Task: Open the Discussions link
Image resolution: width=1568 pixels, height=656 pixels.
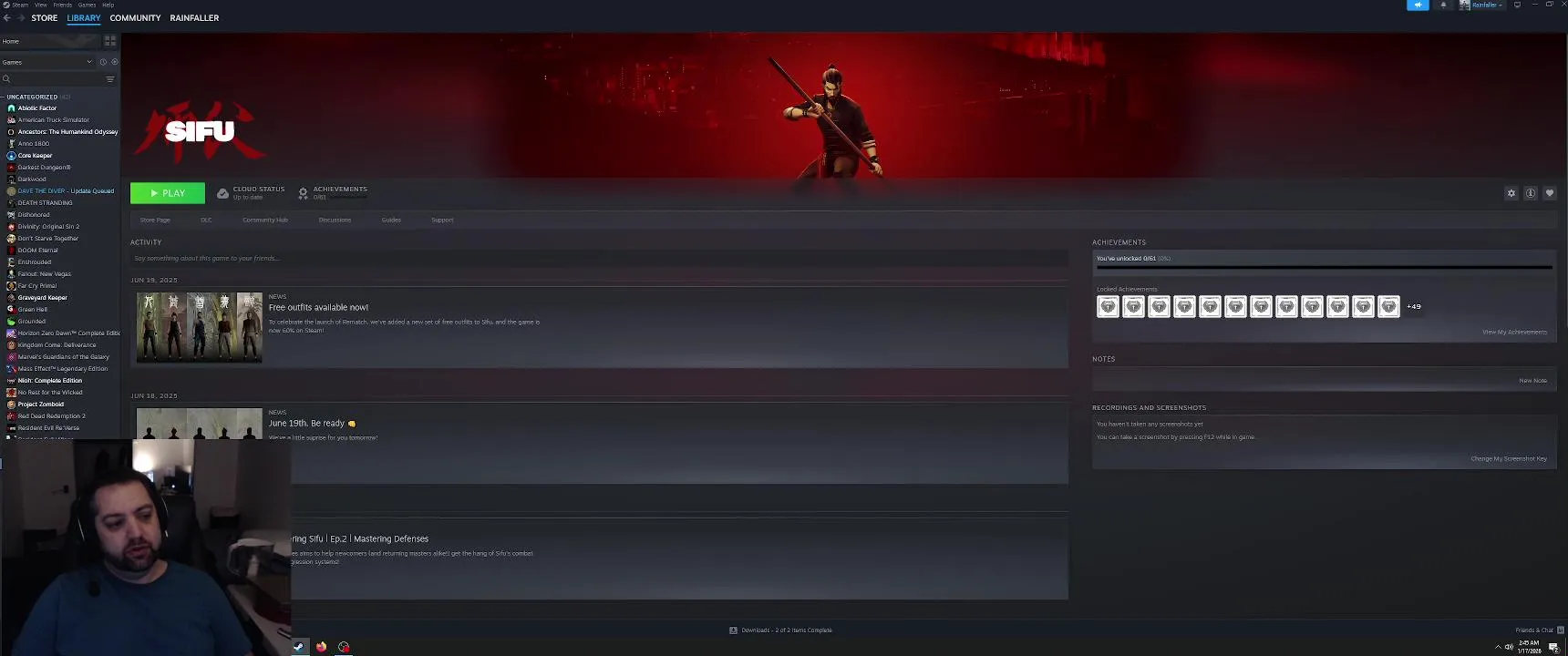Action: 335,220
